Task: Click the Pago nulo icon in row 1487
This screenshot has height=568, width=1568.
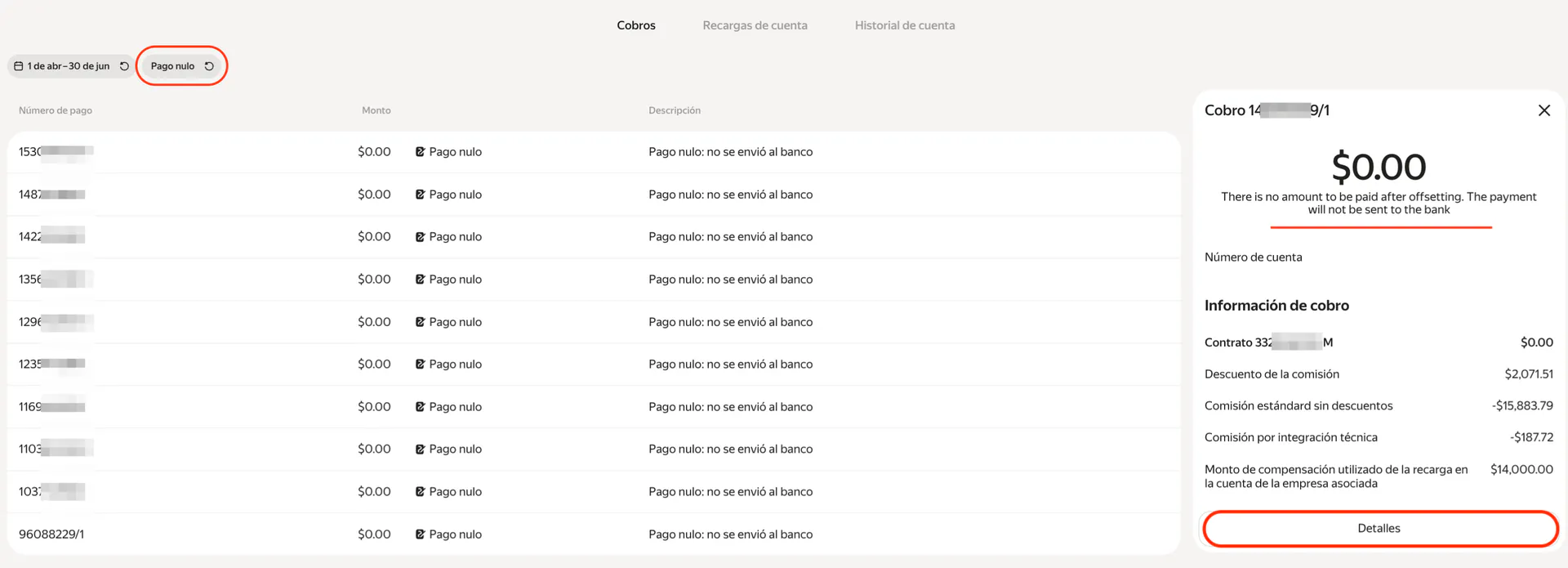Action: (x=420, y=195)
